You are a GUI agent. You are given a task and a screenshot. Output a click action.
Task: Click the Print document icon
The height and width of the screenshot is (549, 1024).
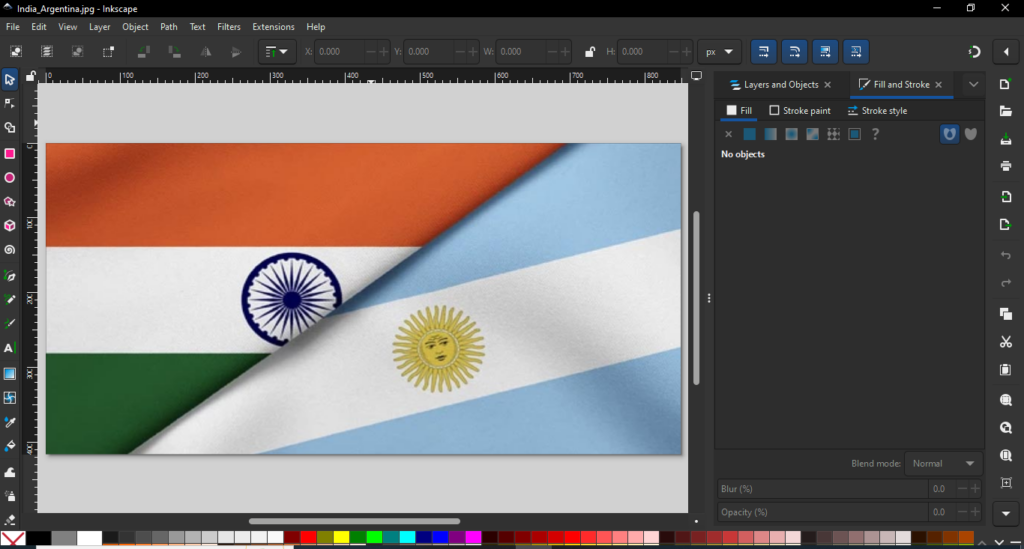(x=1006, y=166)
